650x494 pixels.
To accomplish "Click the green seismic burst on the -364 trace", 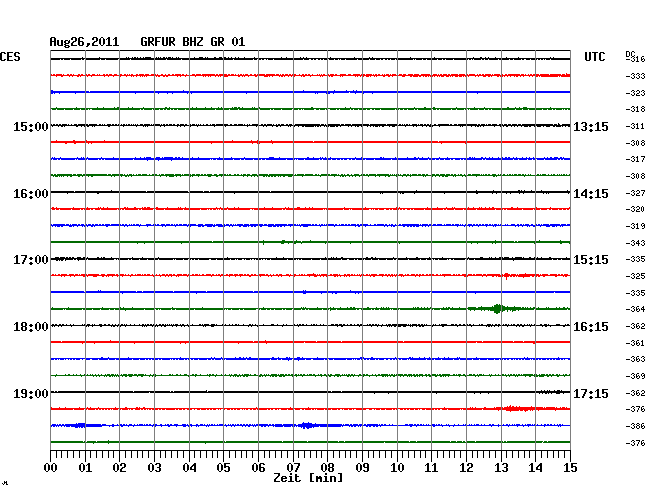I will (497, 309).
